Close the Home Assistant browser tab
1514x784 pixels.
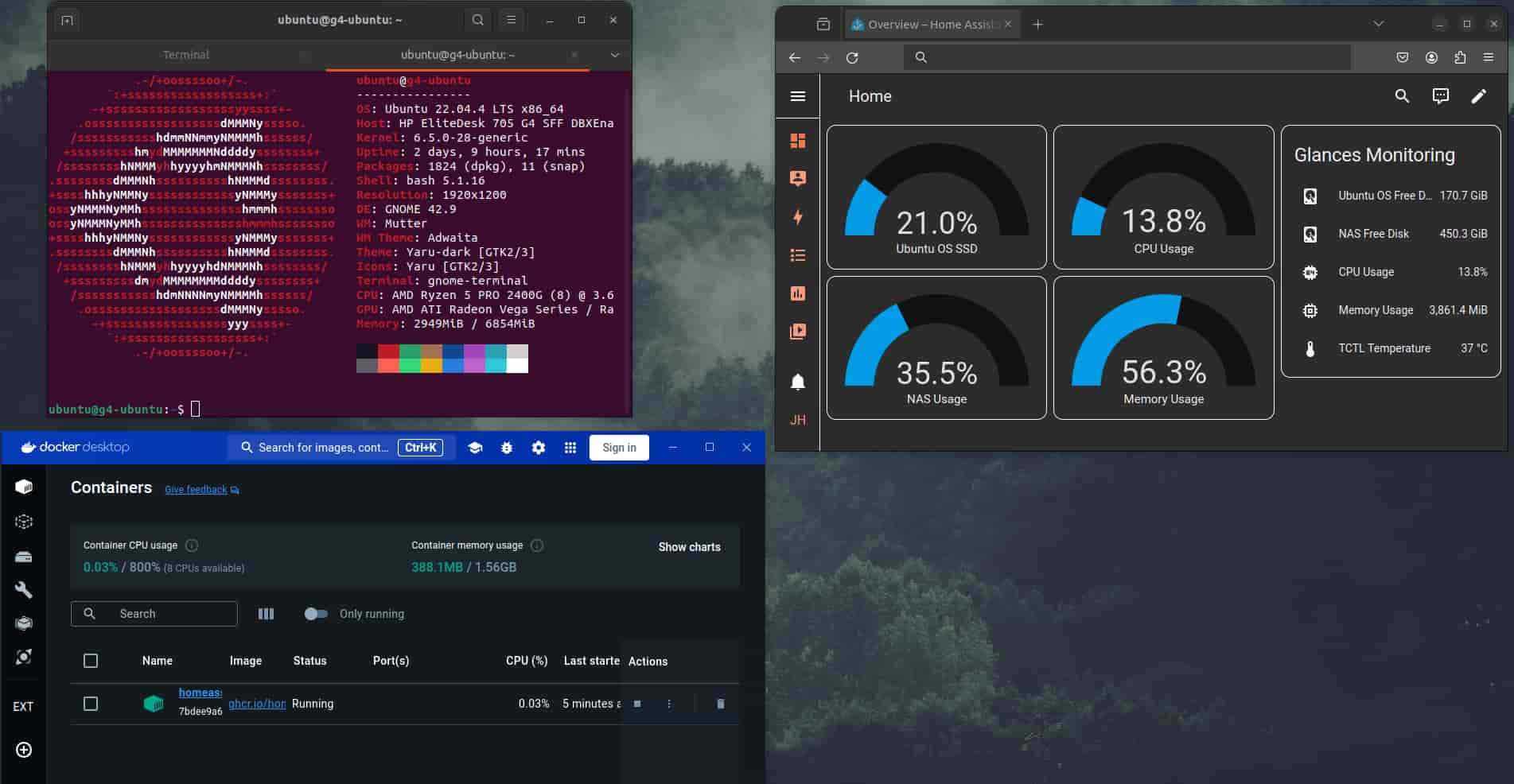coord(1008,25)
